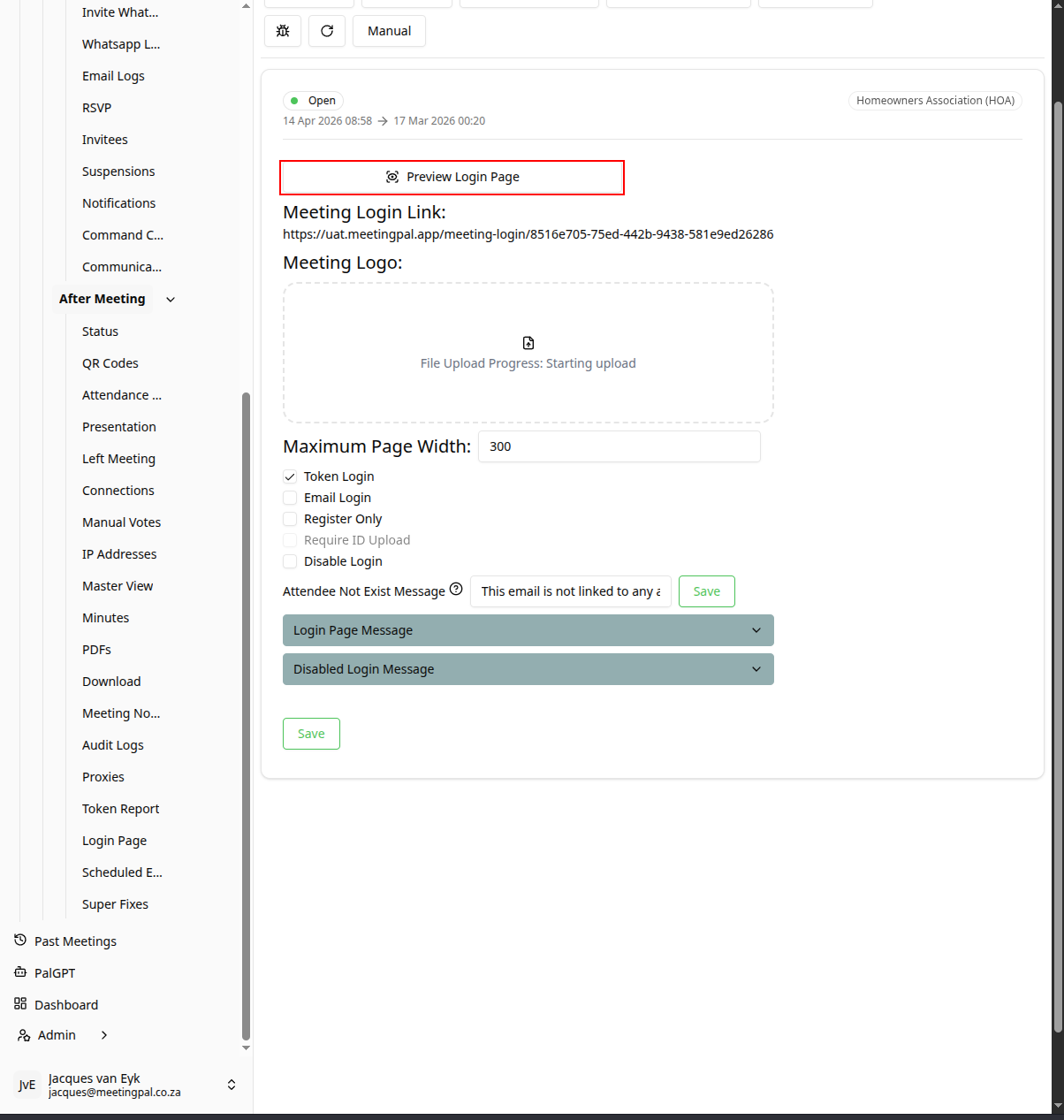Open Manual Votes in the sidebar
1064x1120 pixels.
(121, 522)
